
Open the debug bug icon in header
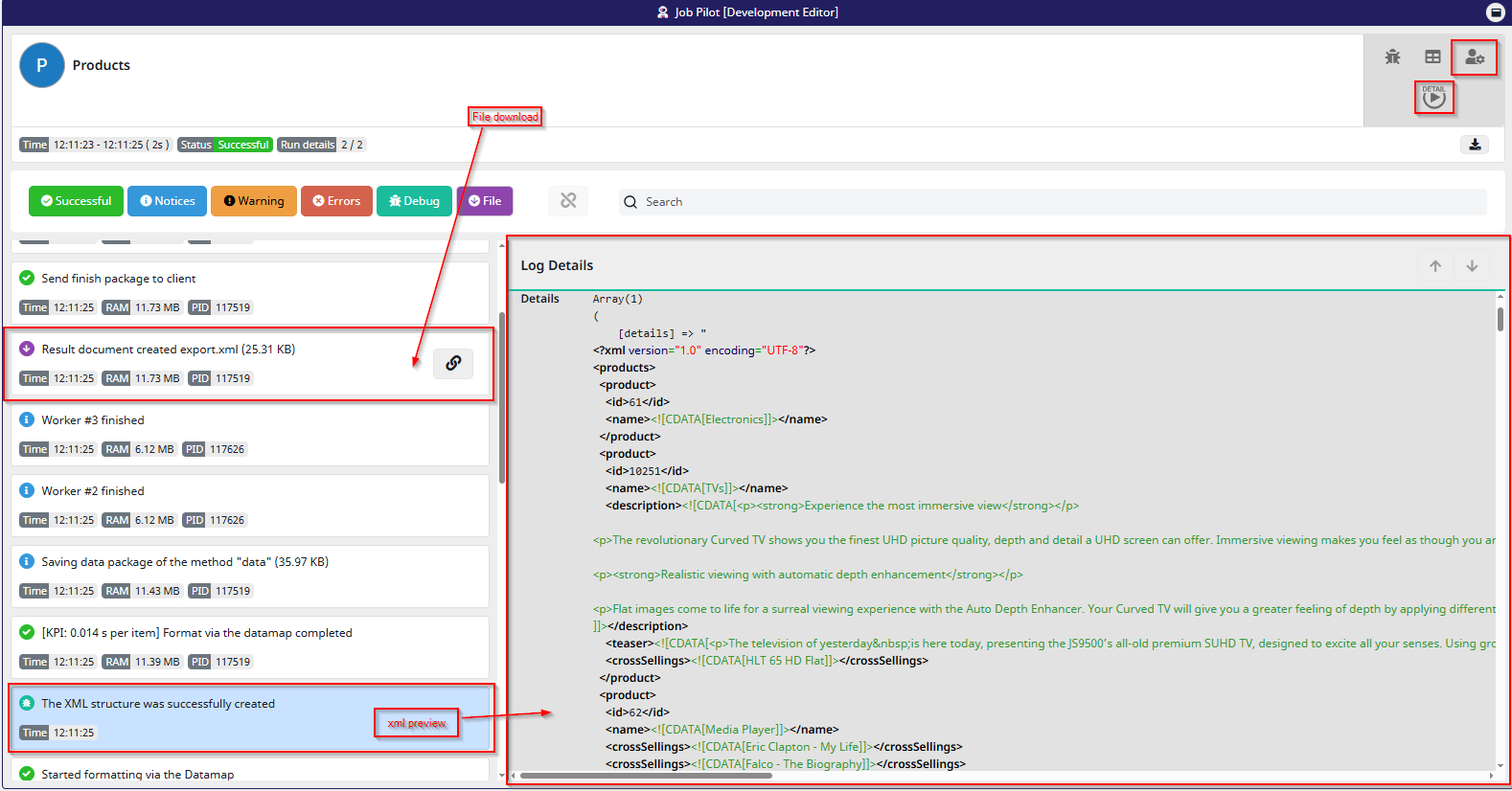[x=1392, y=57]
